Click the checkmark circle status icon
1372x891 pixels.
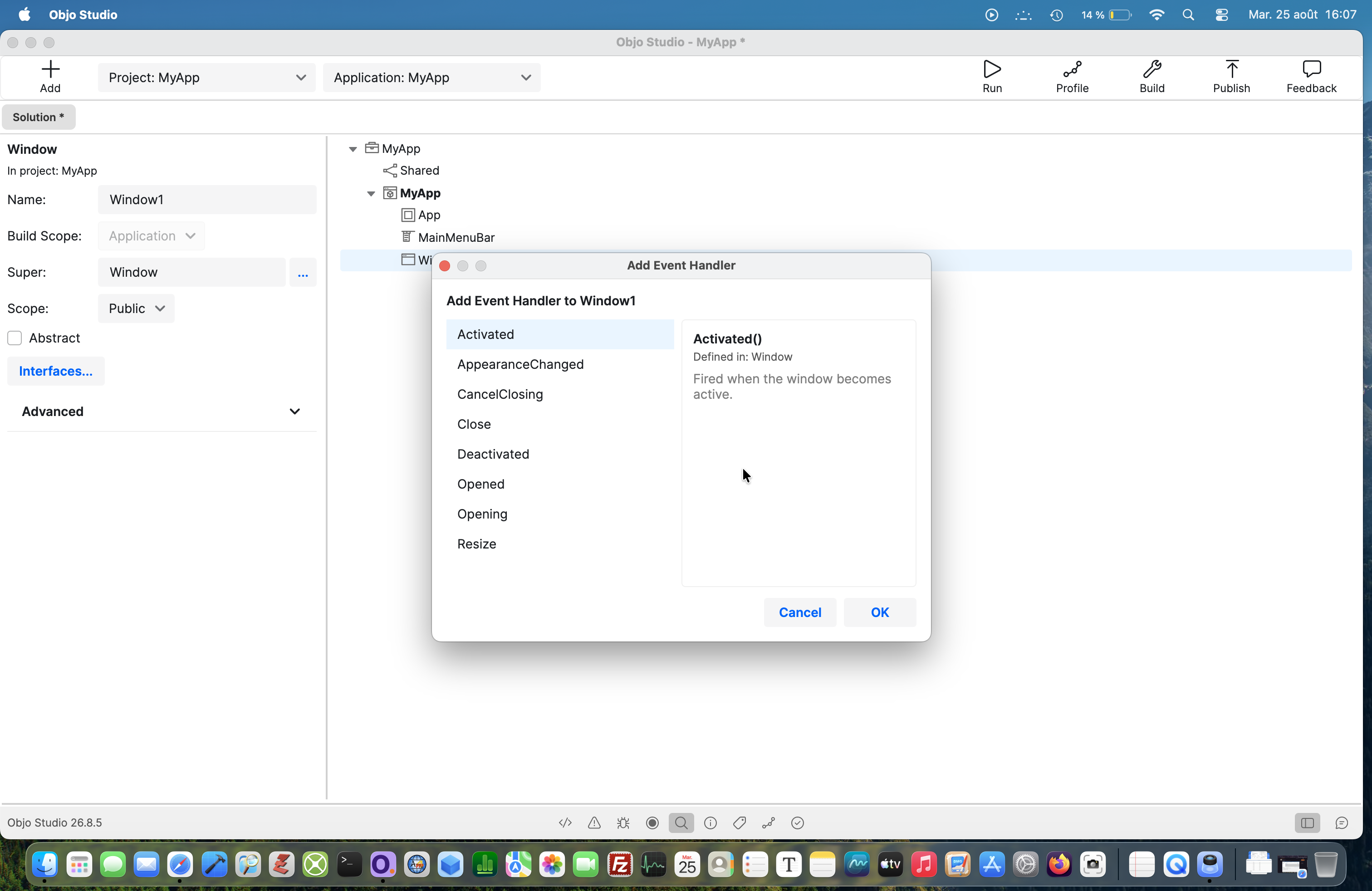pos(797,823)
